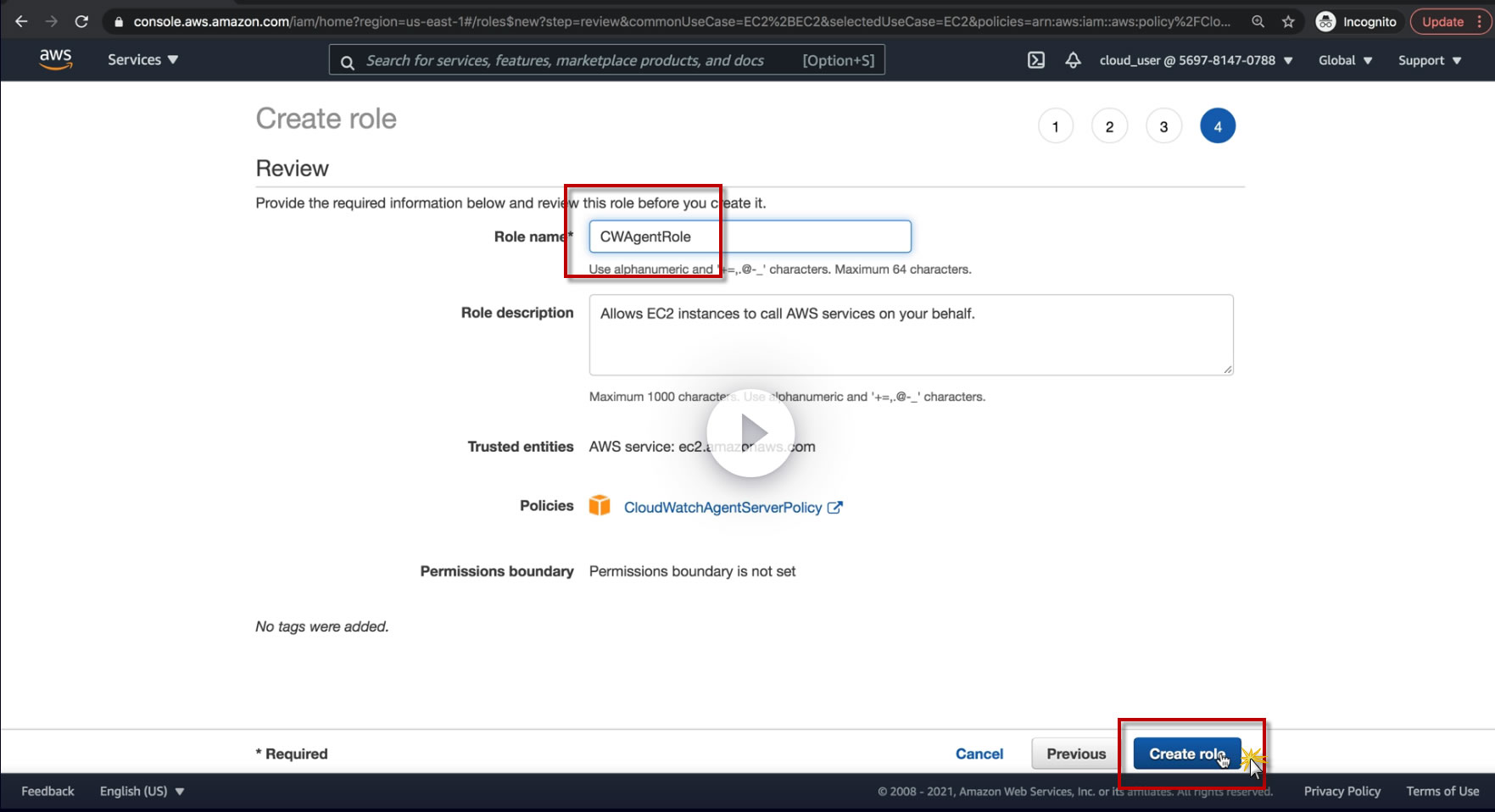Go to wizard step 2
The height and width of the screenshot is (812, 1495).
point(1109,126)
